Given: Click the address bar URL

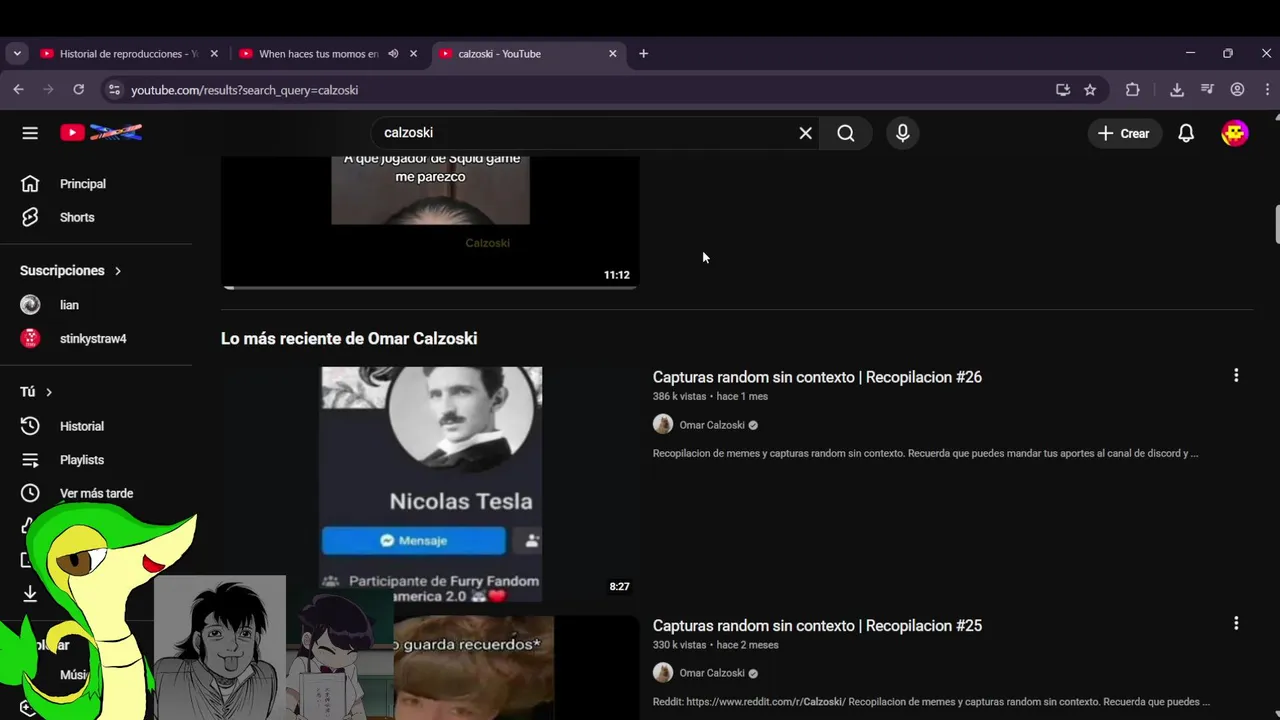Looking at the screenshot, I should (245, 90).
